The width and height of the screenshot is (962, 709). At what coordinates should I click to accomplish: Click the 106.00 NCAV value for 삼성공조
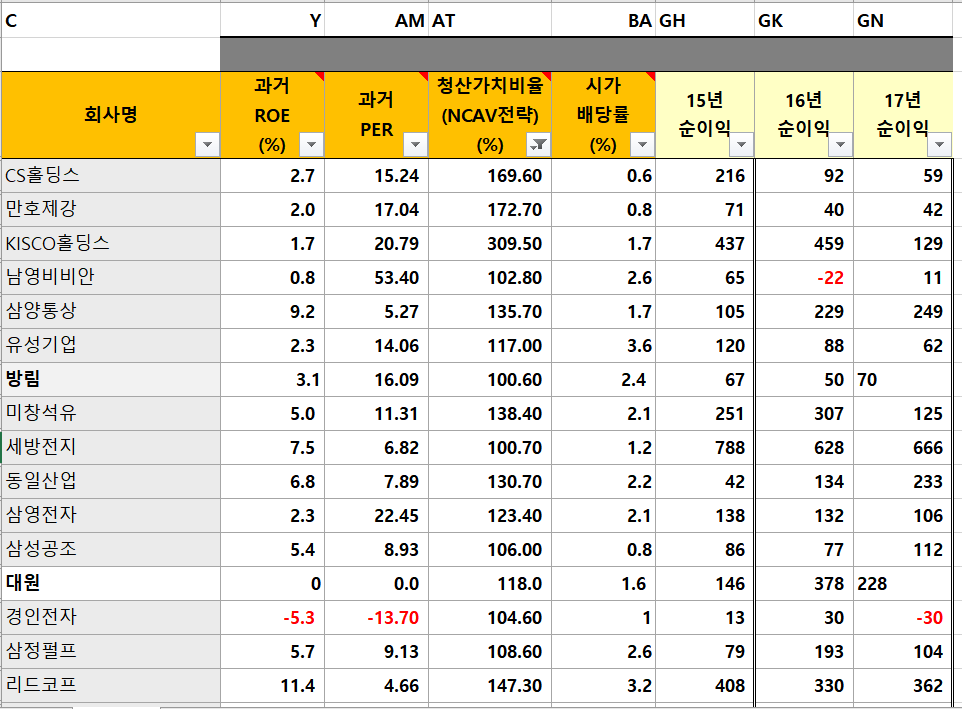pos(515,550)
